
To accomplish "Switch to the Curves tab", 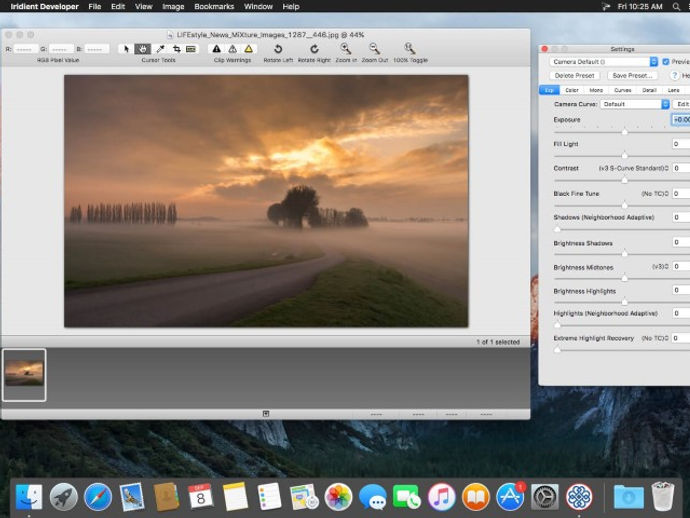I will pyautogui.click(x=623, y=90).
